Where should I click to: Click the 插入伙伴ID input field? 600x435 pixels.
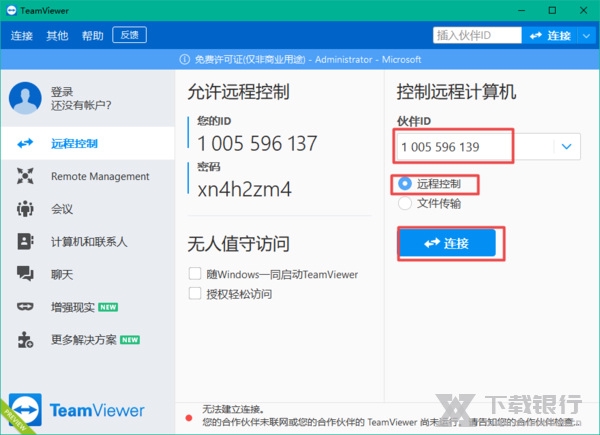click(x=477, y=36)
